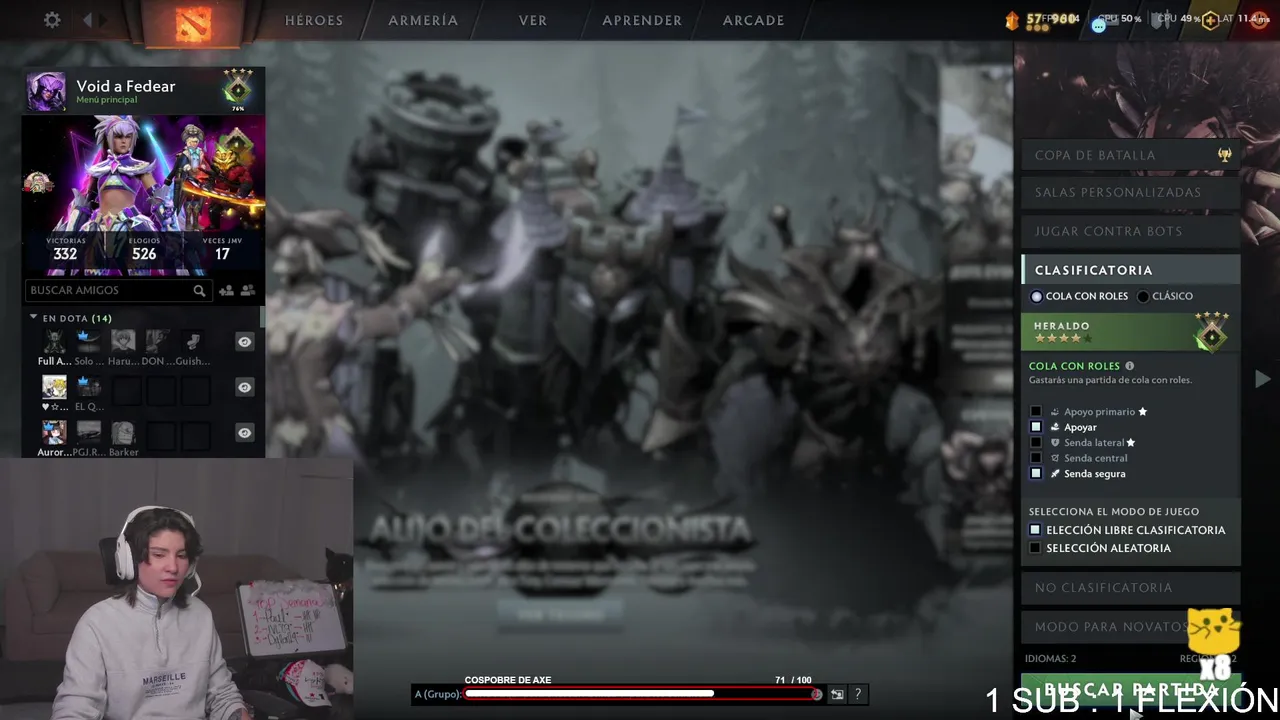Click the add friend icon
1280x720 pixels.
tap(226, 291)
